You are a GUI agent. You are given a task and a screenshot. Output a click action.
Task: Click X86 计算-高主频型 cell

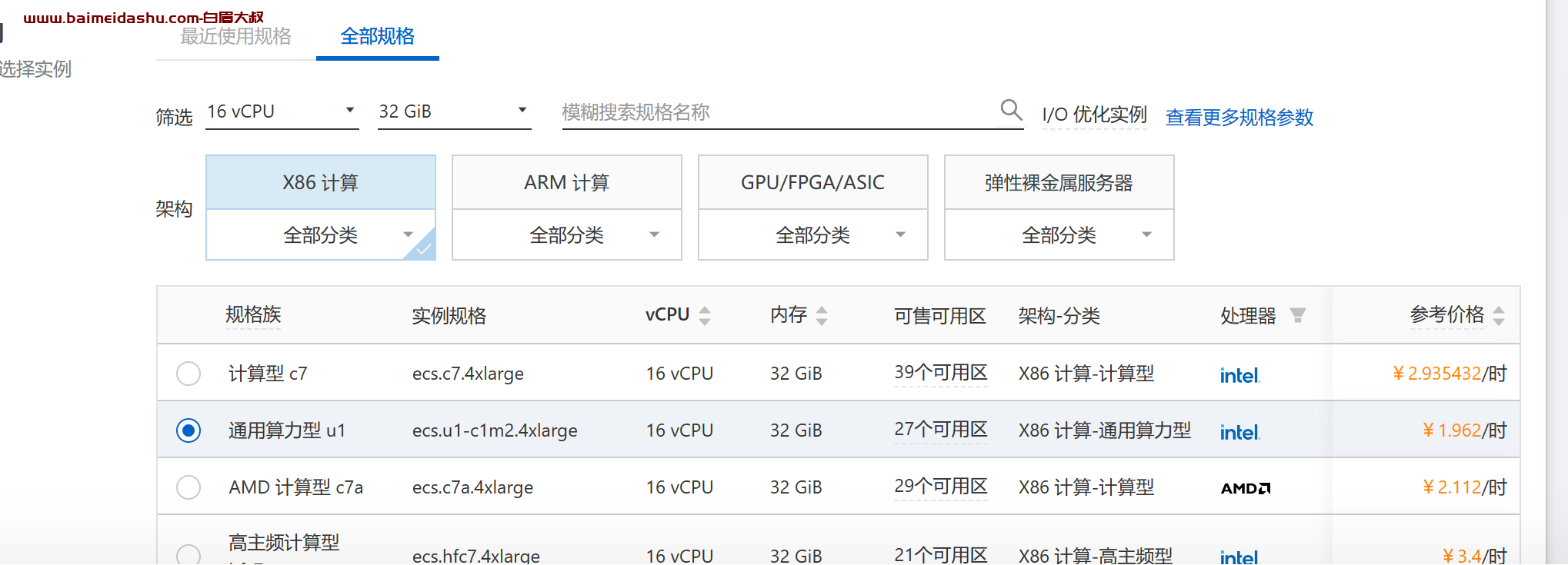1096,556
